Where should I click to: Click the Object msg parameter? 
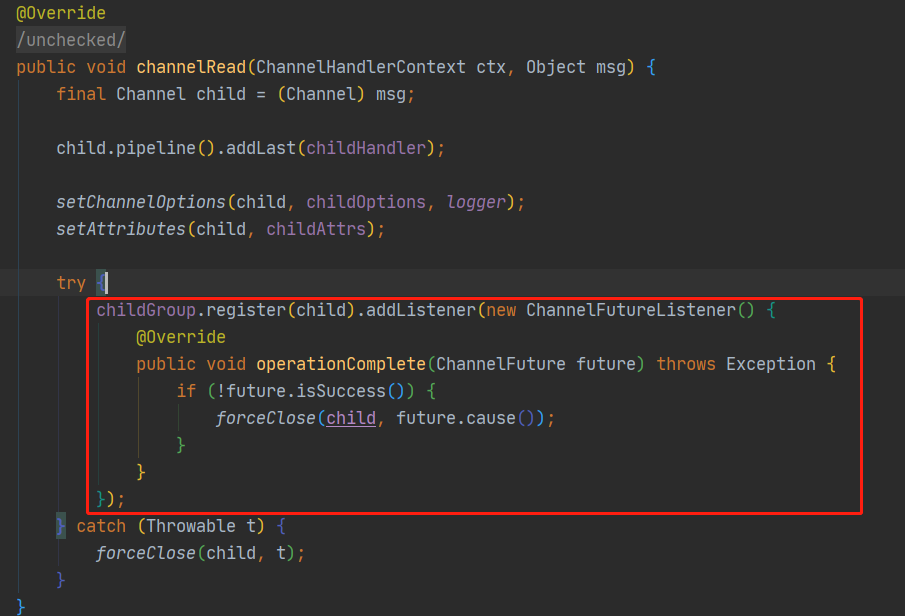576,68
